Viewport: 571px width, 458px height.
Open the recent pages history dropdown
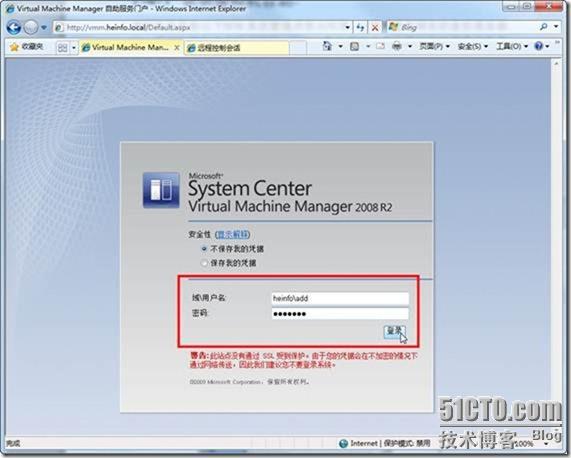[x=44, y=27]
